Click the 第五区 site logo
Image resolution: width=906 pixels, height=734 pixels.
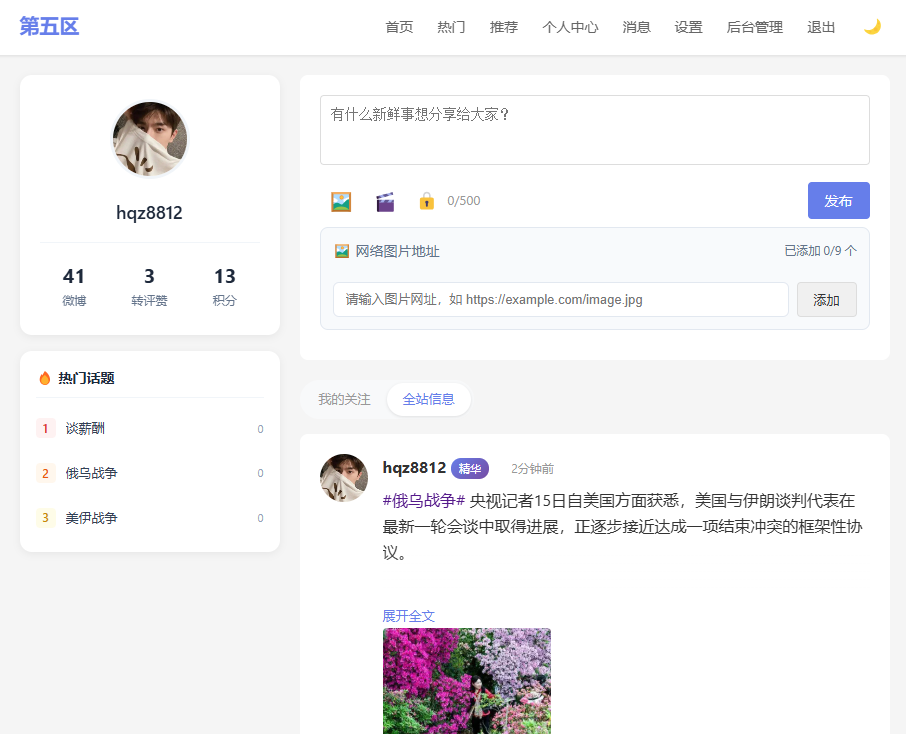[49, 27]
